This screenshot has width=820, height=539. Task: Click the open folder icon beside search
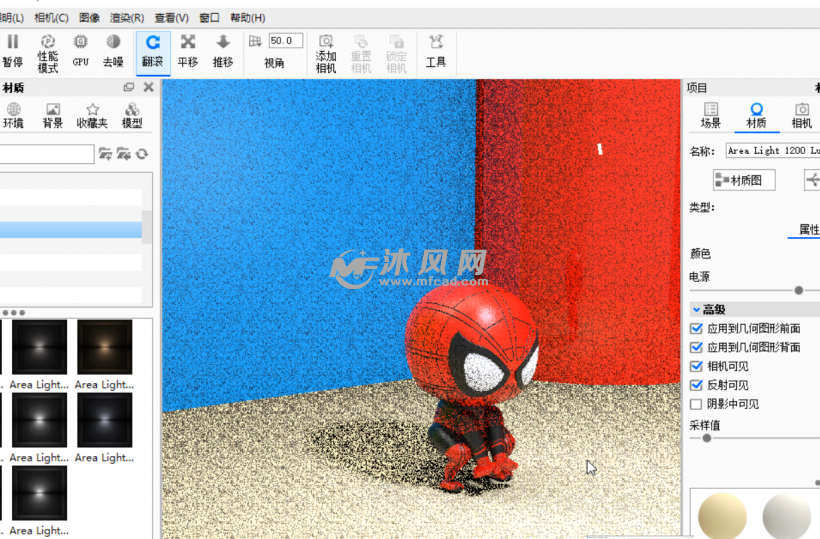pyautogui.click(x=105, y=154)
